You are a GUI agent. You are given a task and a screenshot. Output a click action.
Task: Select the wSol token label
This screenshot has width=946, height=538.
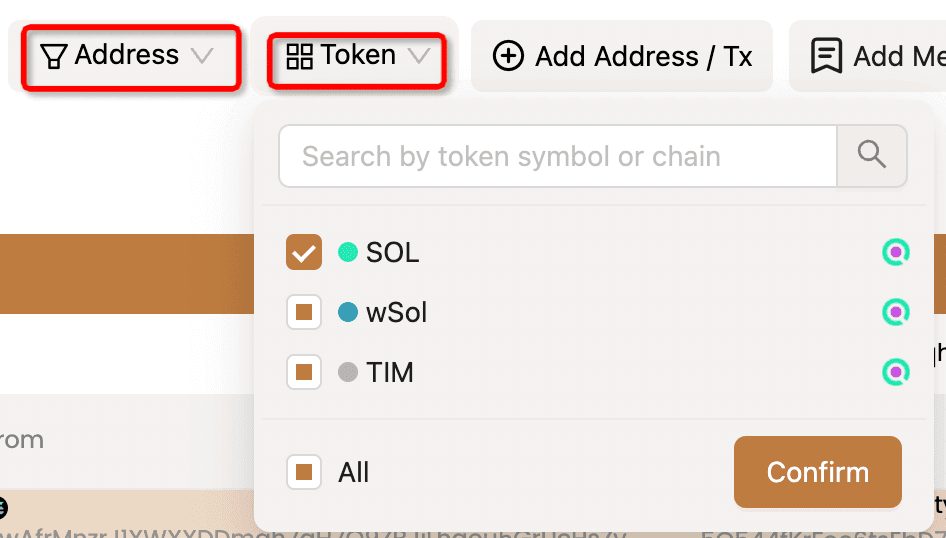pos(396,313)
